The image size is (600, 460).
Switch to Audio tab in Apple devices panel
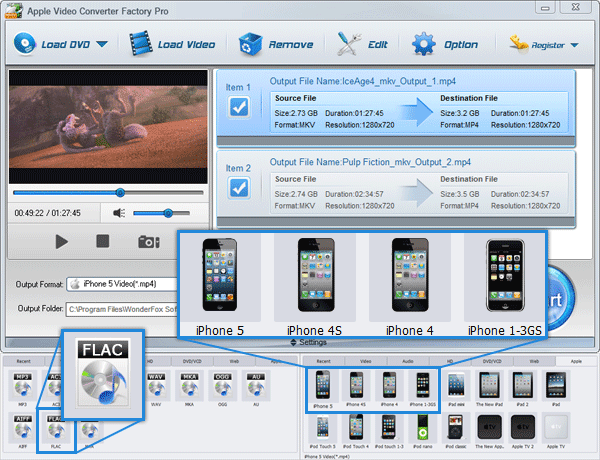(408, 361)
